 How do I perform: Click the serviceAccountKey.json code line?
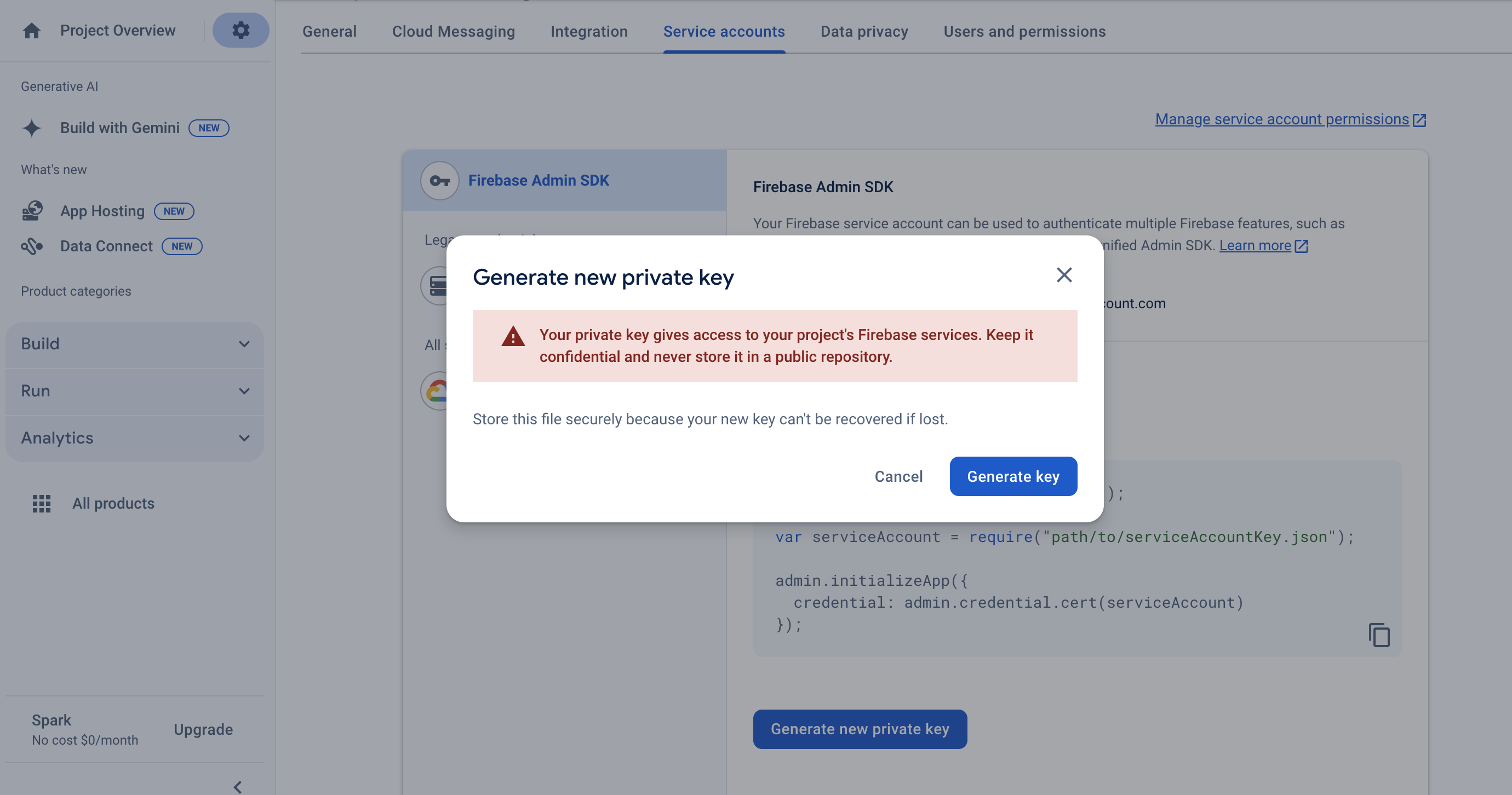[1065, 537]
